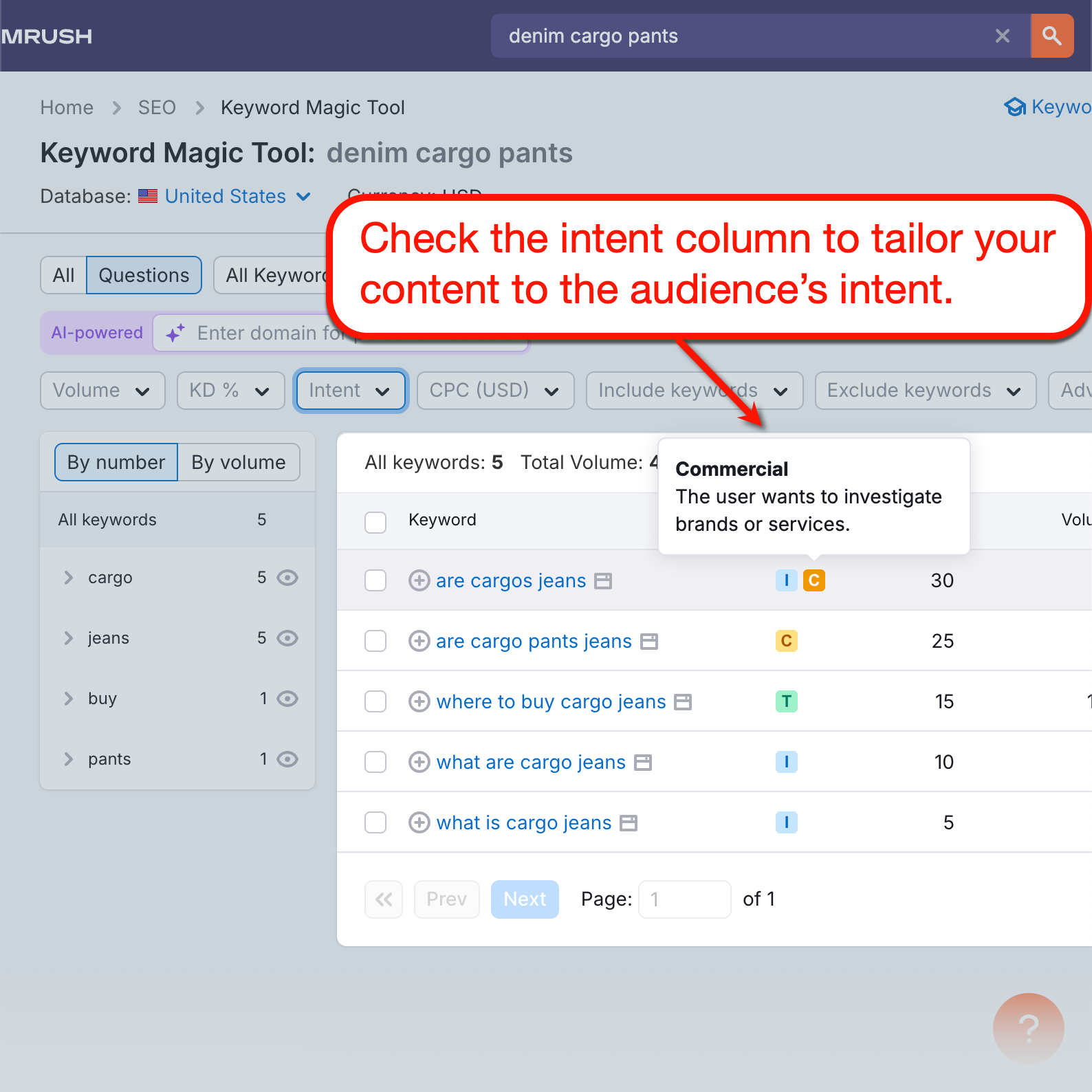
Task: Open the Exclude keywords dropdown
Action: click(x=926, y=391)
